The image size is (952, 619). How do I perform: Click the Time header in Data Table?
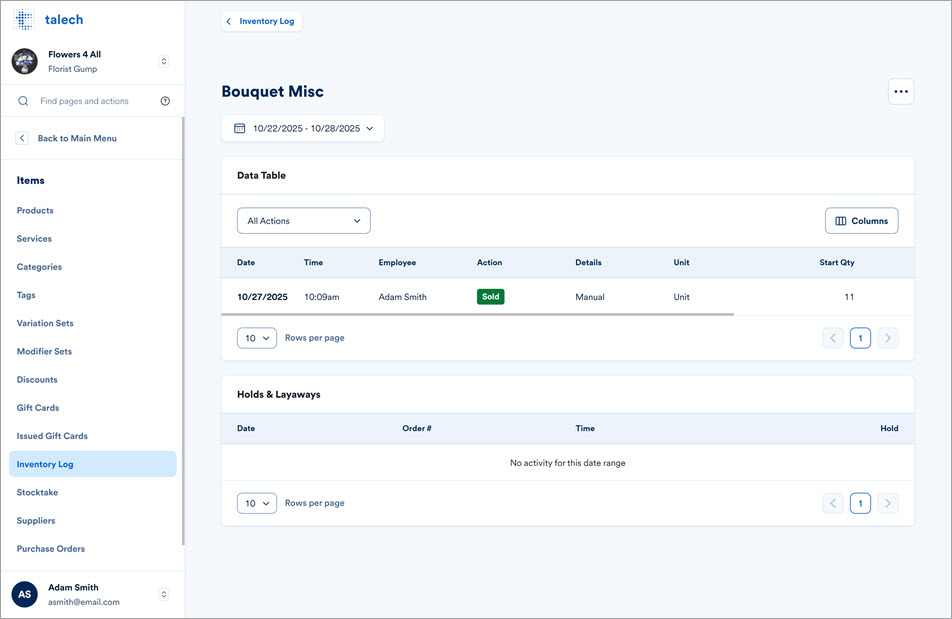313,263
